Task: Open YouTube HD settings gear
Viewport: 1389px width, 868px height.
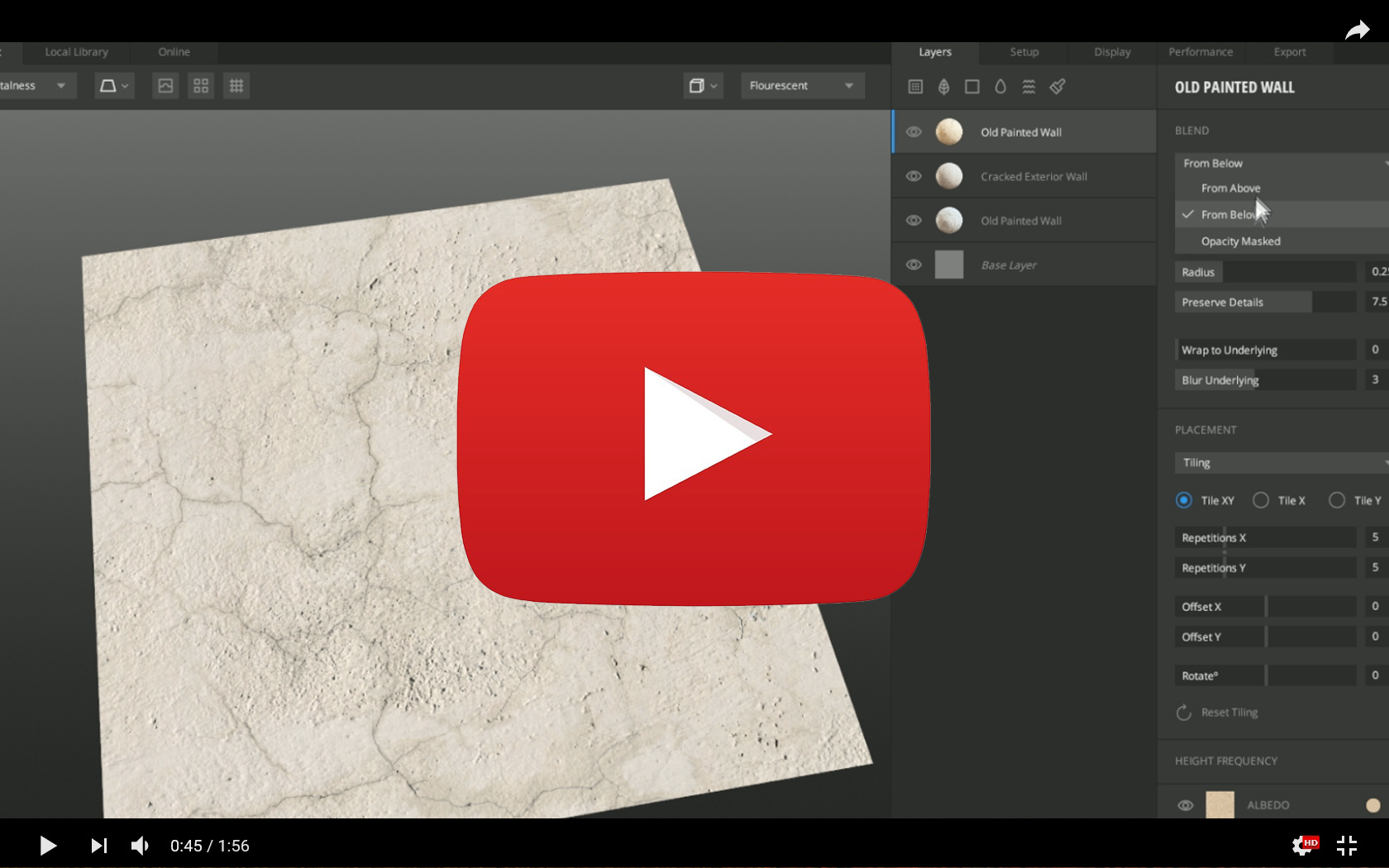Action: (1304, 846)
